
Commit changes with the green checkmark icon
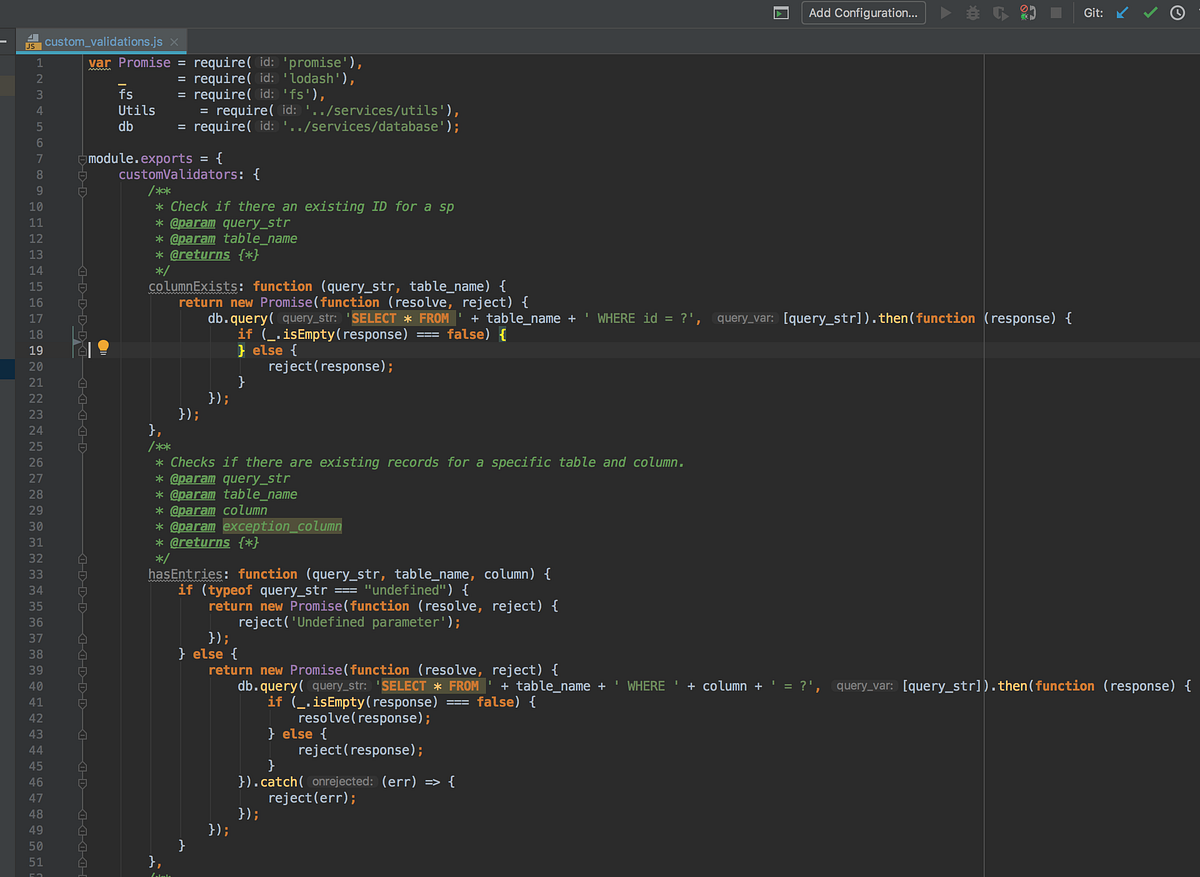(1149, 13)
